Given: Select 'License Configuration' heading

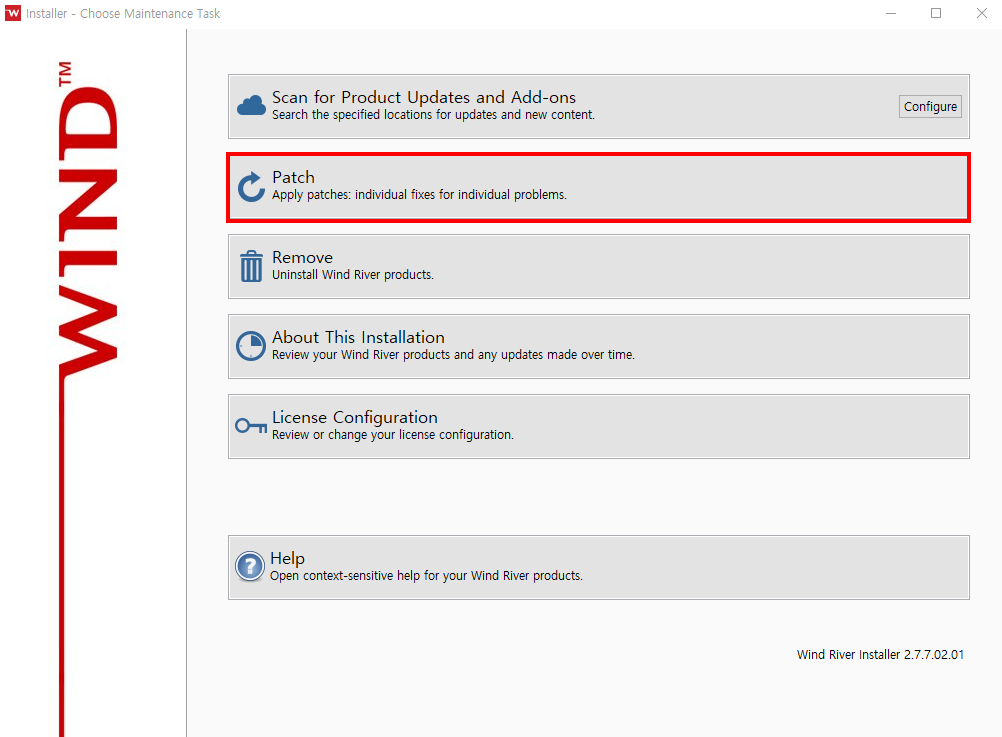Looking at the screenshot, I should 355,417.
